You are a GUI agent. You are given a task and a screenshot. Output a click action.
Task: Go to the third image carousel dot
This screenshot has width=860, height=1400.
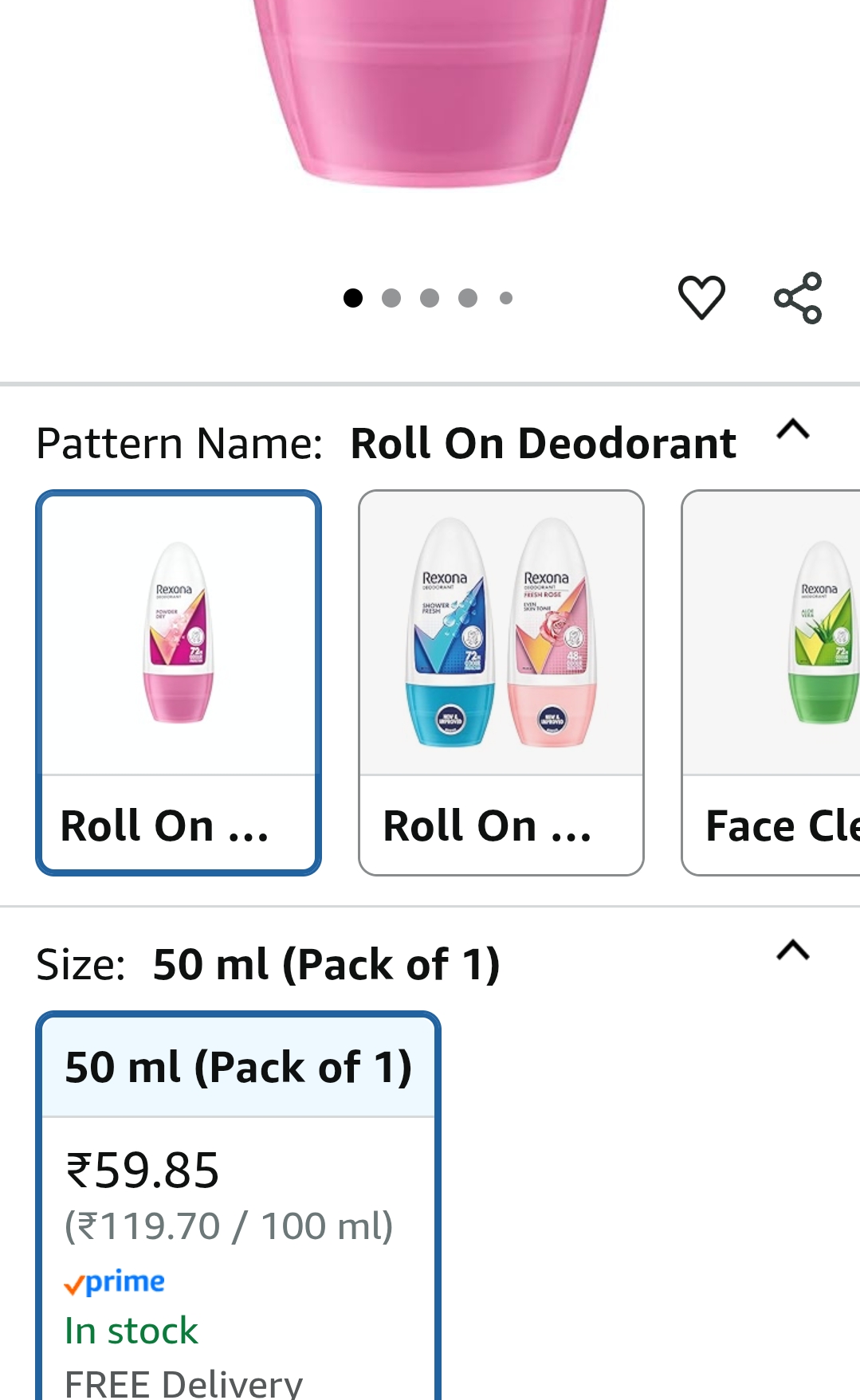(430, 298)
